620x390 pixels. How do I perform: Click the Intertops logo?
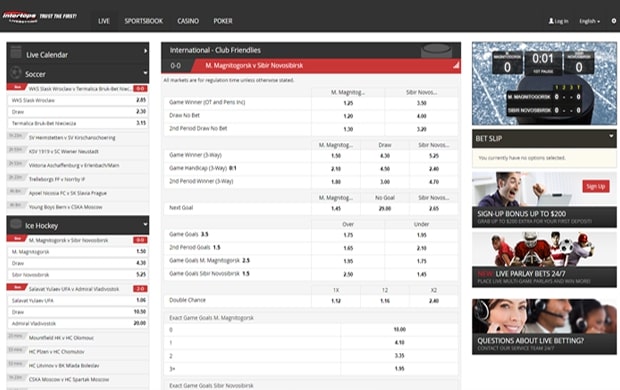click(x=21, y=17)
